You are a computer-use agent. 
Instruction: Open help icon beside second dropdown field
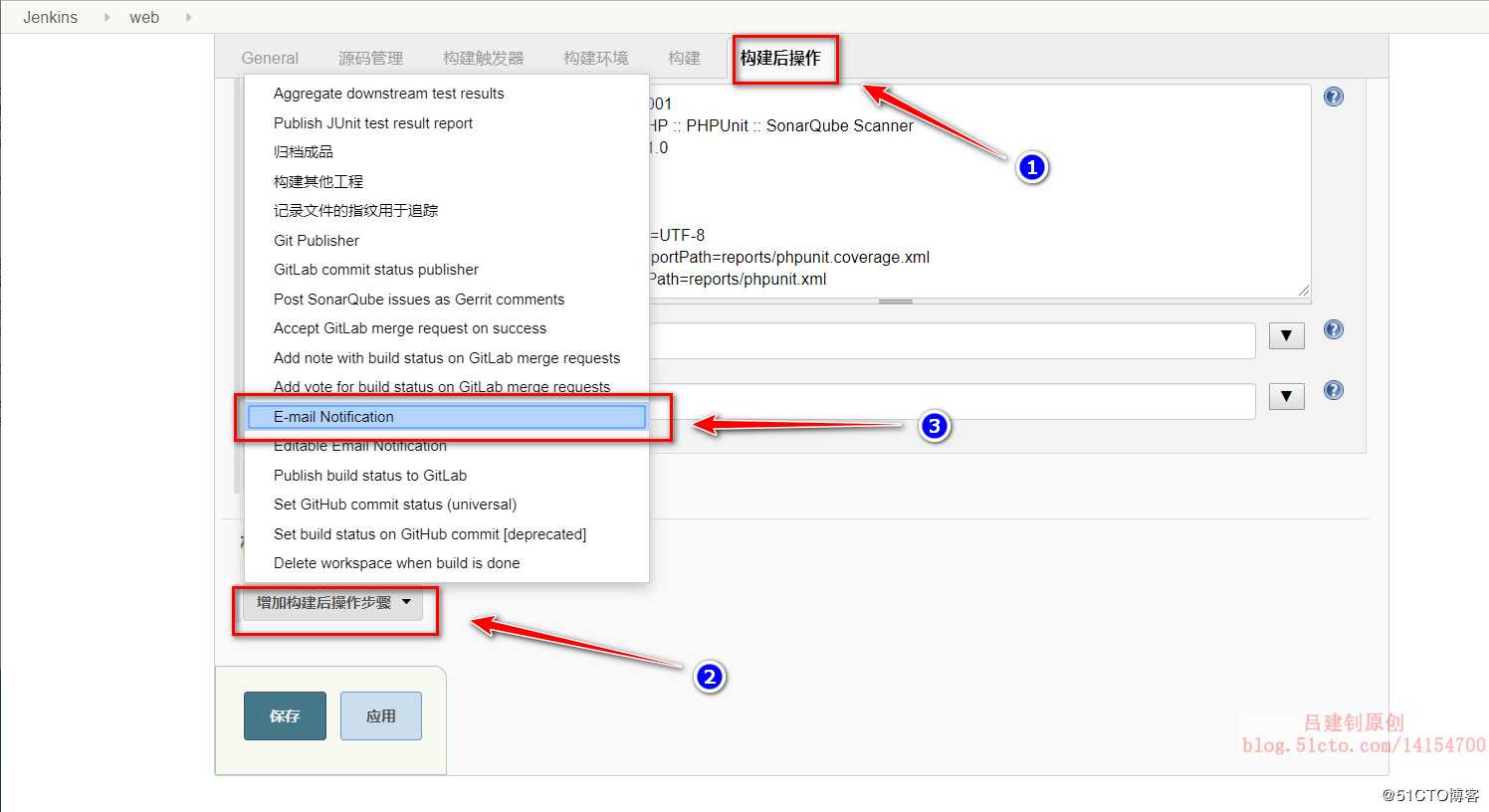click(x=1334, y=390)
